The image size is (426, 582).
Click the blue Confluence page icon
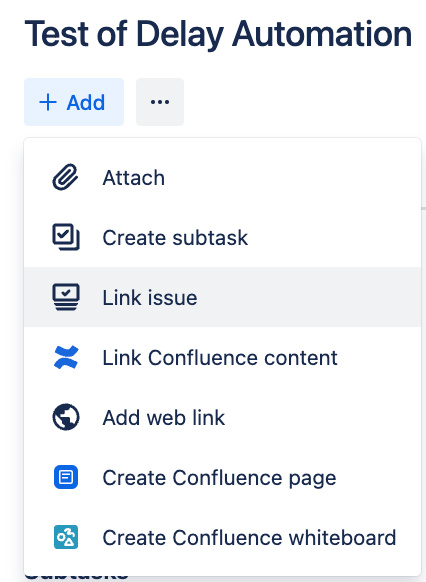[66, 477]
